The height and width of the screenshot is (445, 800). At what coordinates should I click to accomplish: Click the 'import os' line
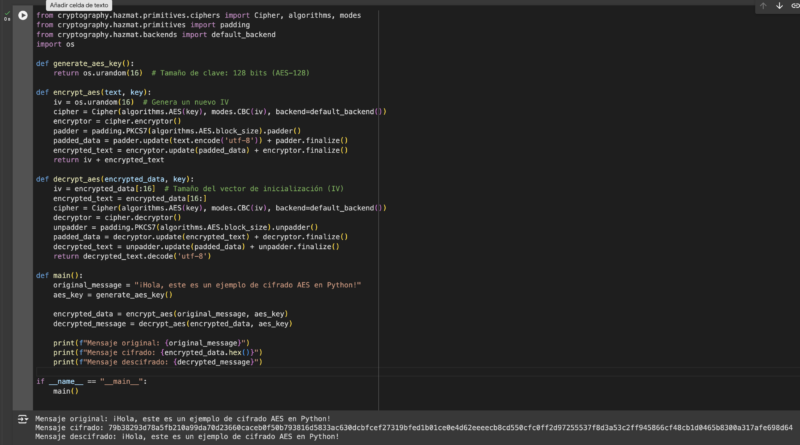point(55,44)
